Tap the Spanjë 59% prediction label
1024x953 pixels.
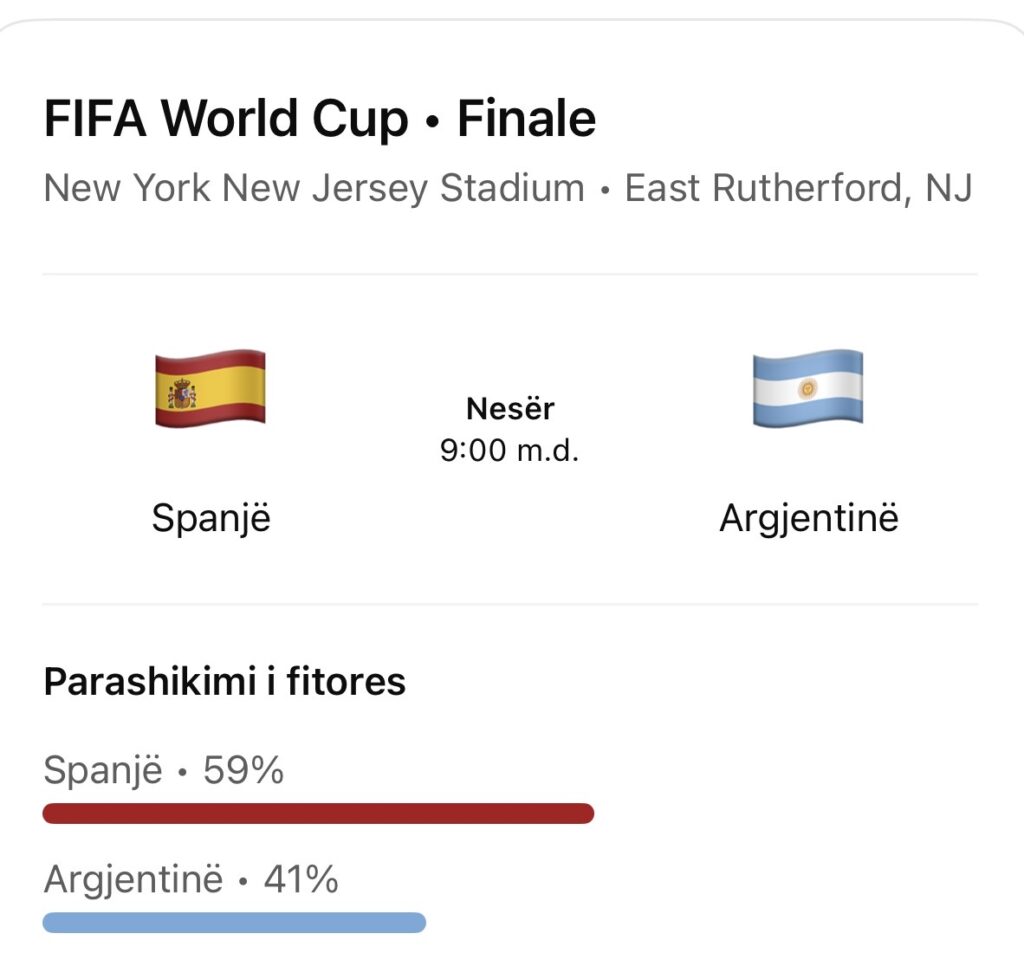coord(163,771)
